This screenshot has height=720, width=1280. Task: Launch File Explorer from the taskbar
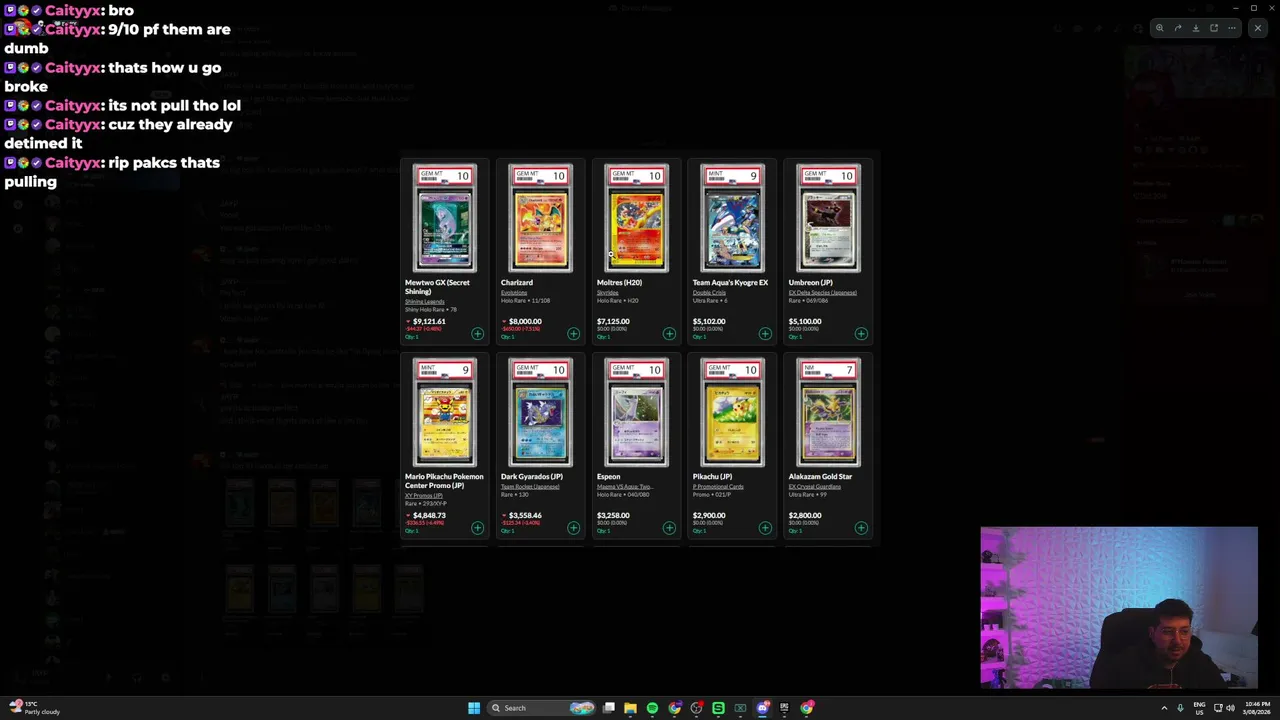[x=630, y=708]
